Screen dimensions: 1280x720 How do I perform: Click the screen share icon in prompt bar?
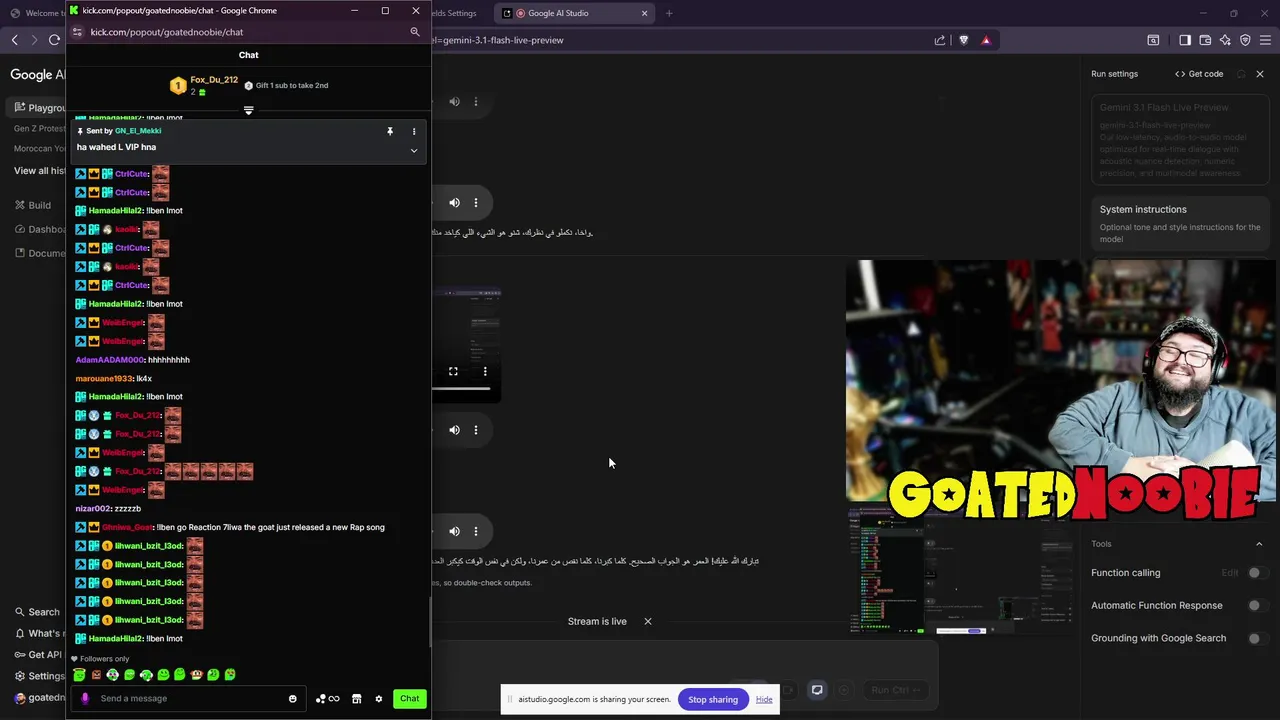click(817, 690)
